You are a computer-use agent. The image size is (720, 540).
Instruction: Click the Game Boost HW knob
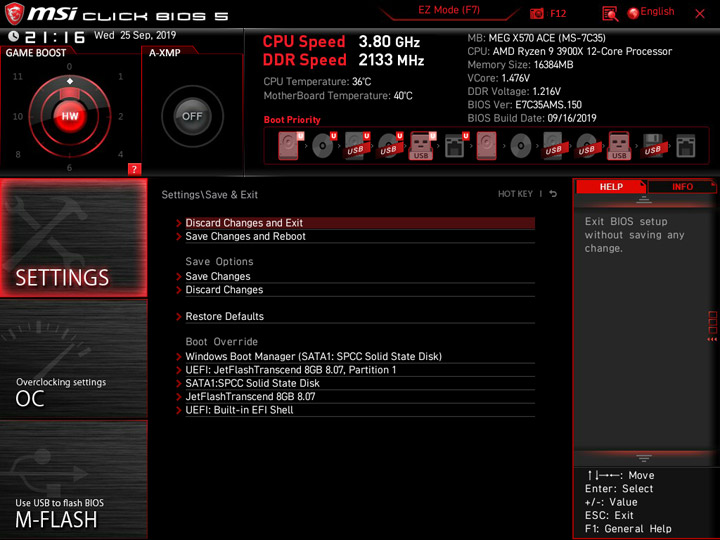[70, 116]
